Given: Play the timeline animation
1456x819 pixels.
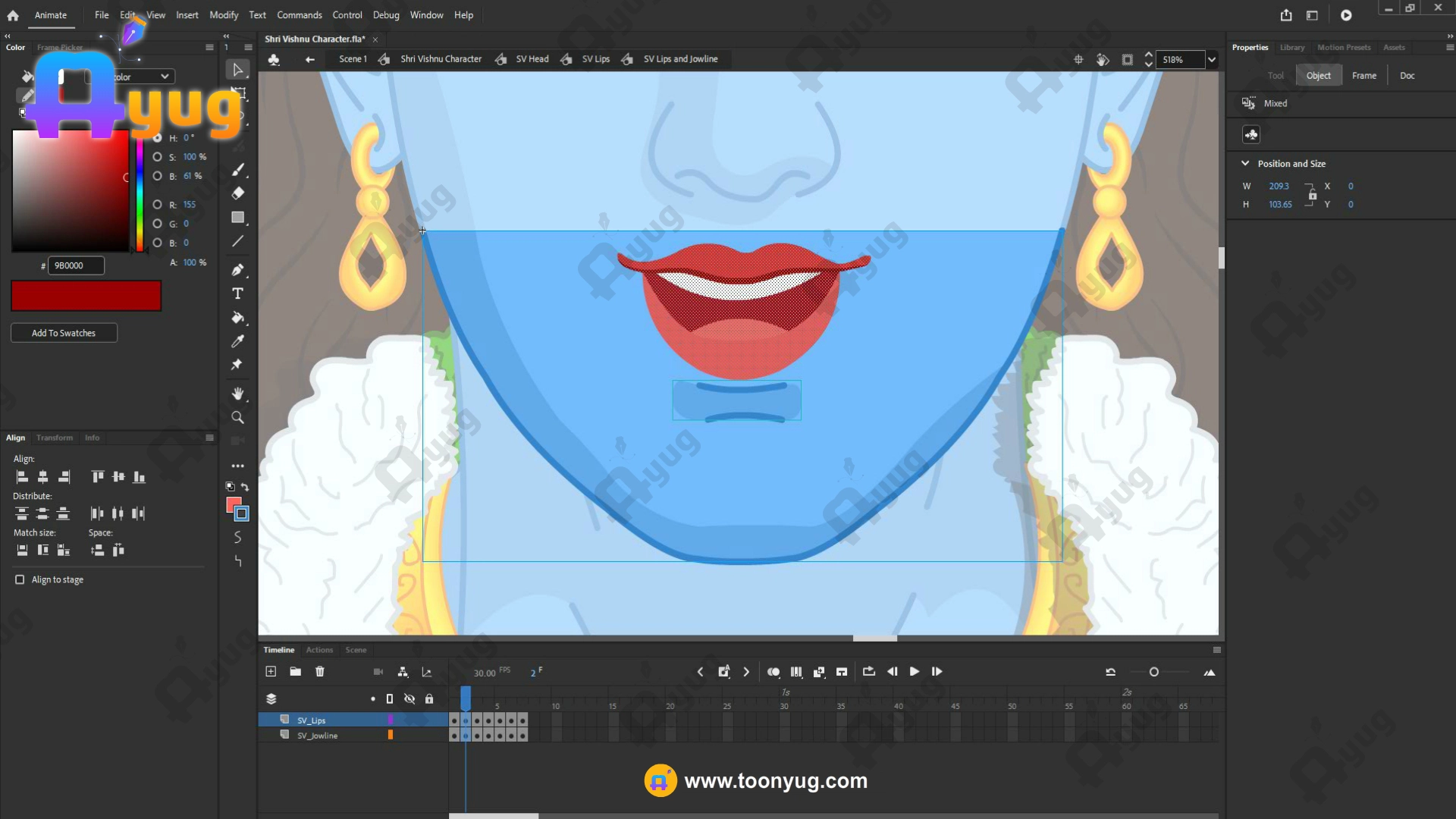Looking at the screenshot, I should click(x=914, y=672).
